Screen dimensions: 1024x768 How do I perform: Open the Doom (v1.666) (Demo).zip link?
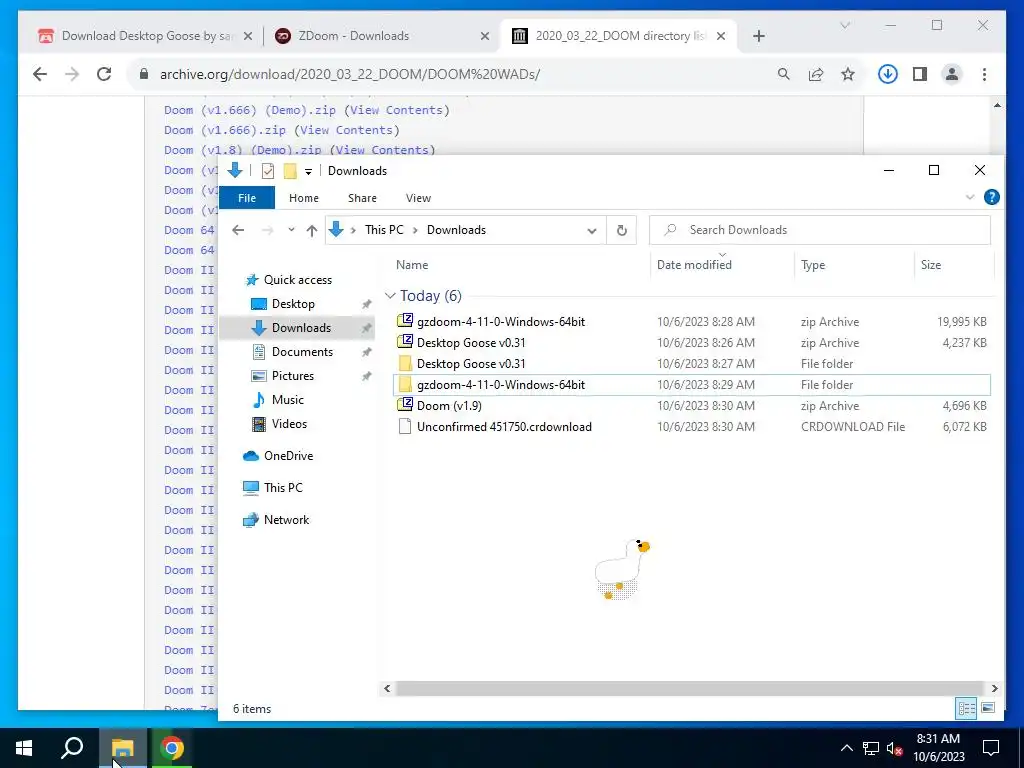click(x=249, y=110)
